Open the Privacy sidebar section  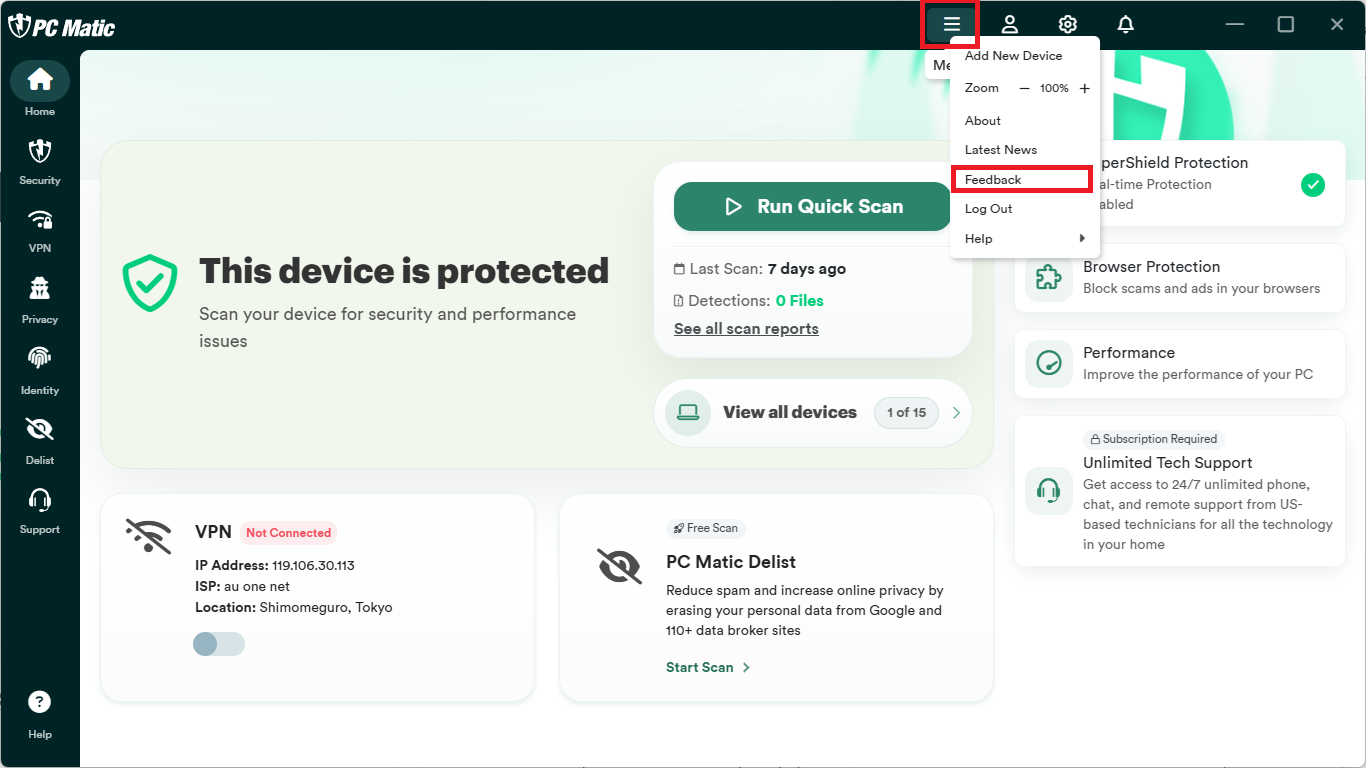(40, 301)
